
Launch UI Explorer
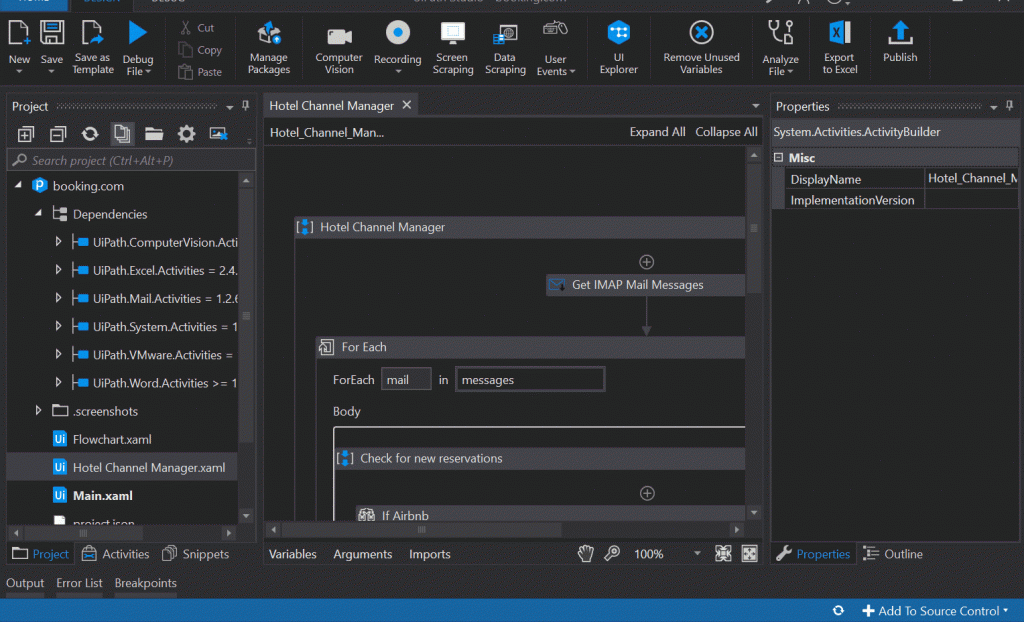pyautogui.click(x=618, y=47)
